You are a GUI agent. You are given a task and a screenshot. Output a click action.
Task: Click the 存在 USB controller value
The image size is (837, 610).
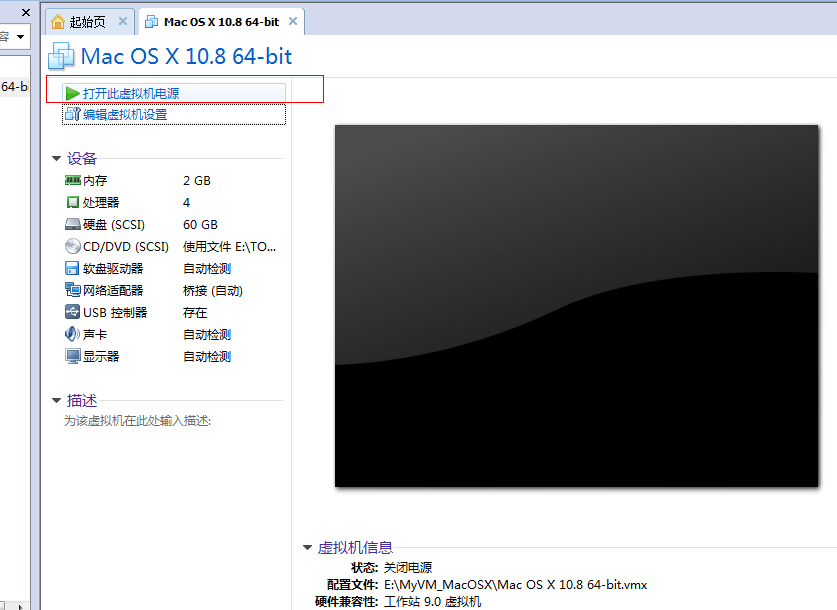(195, 312)
